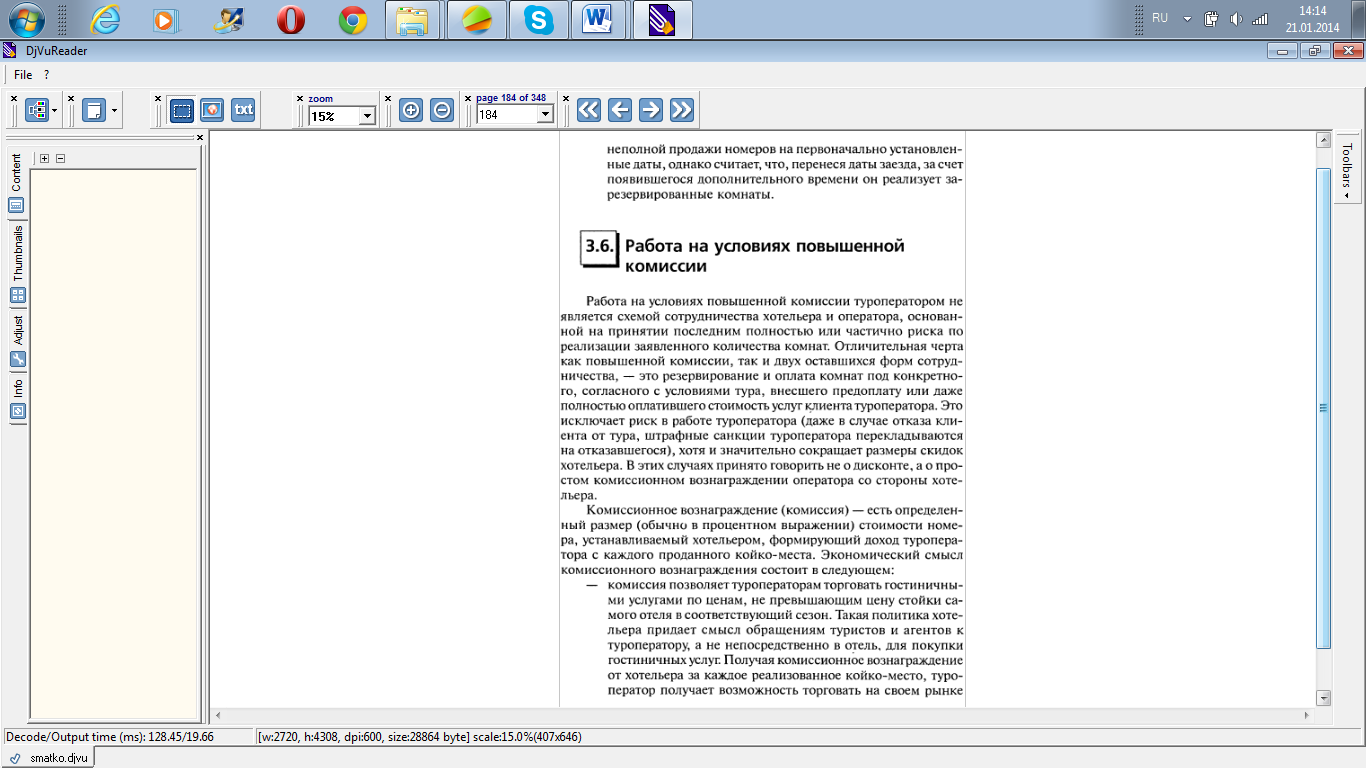Image resolution: width=1366 pixels, height=768 pixels.
Task: Open Internet Explorer from the taskbar
Action: point(105,19)
